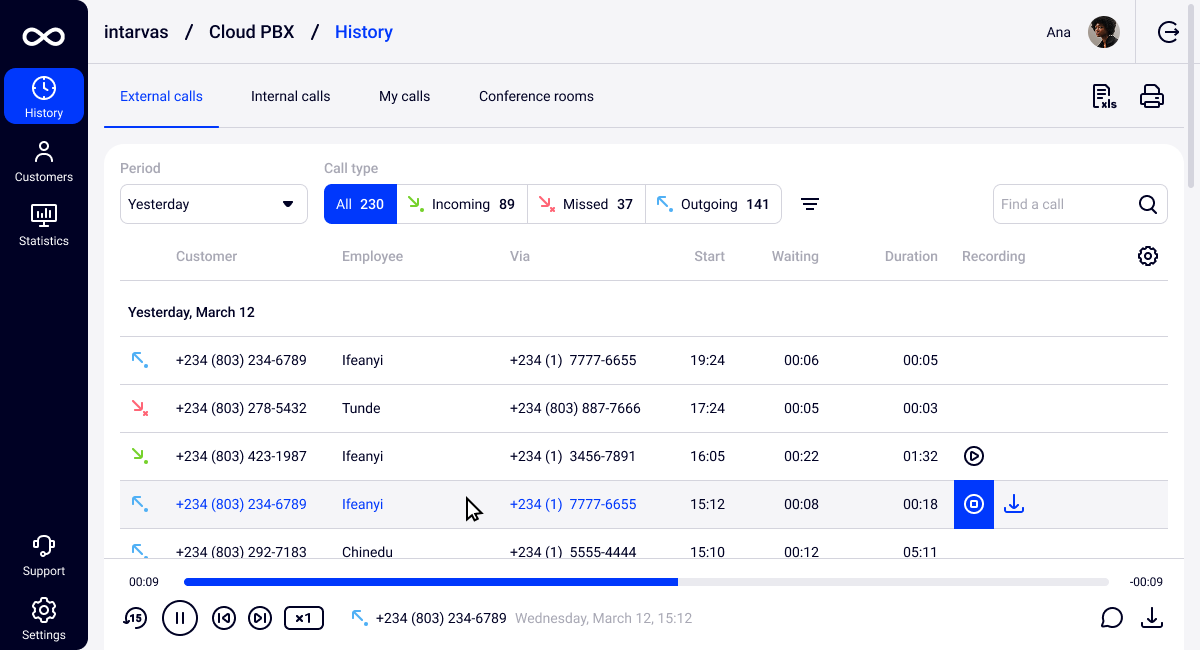Toggle the Outgoing calls filter
1200x650 pixels.
(713, 204)
